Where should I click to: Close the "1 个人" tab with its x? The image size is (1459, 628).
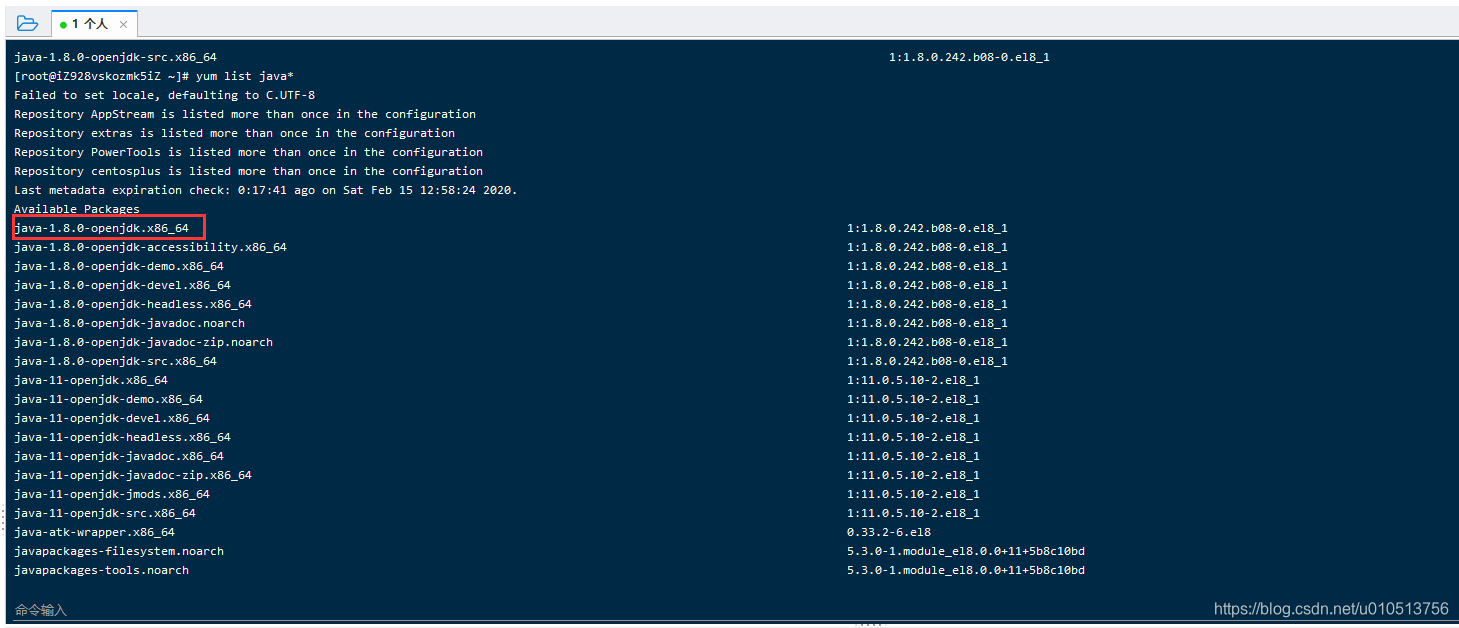point(123,24)
